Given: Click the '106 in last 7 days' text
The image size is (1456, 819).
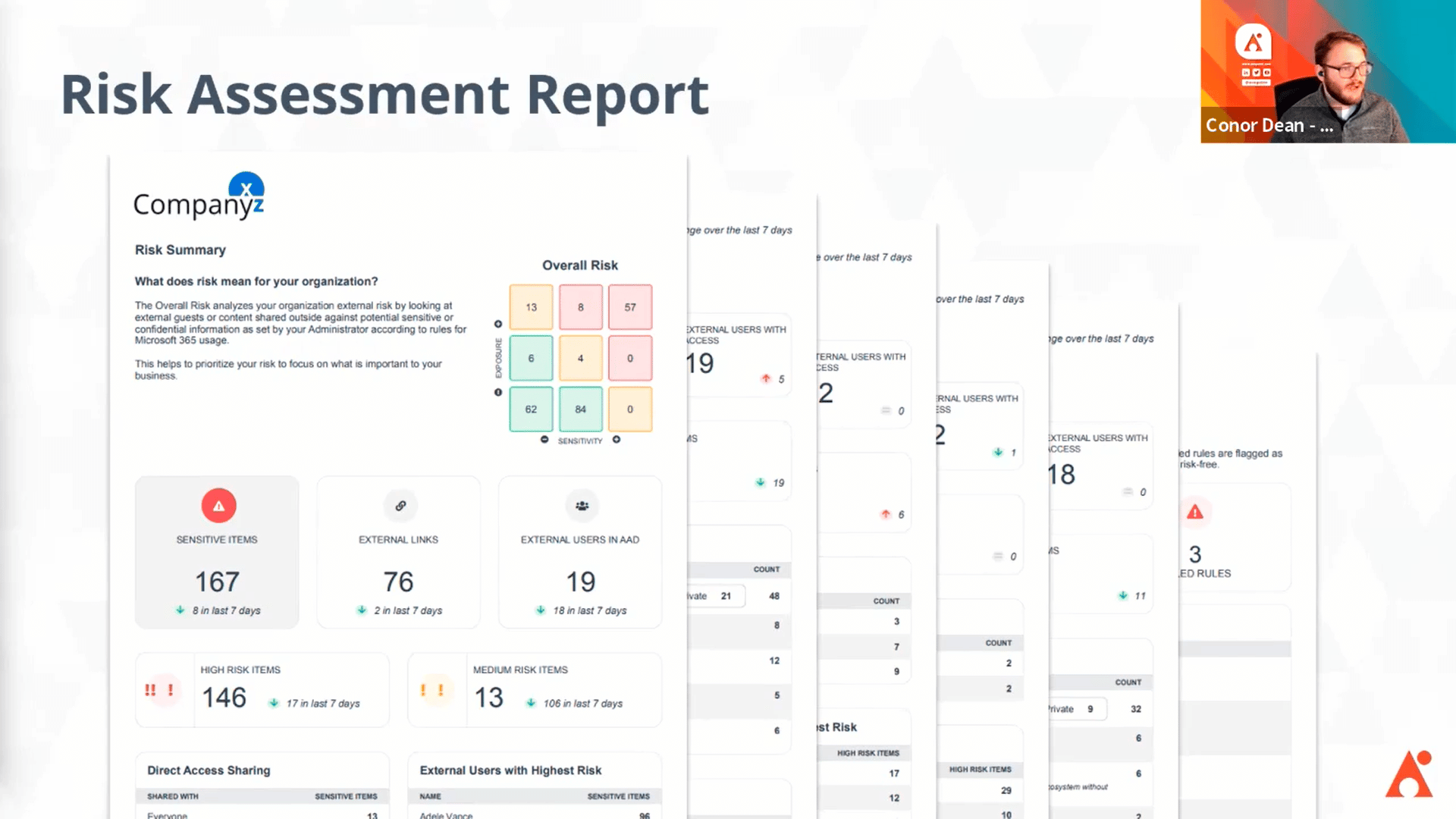Looking at the screenshot, I should point(583,704).
